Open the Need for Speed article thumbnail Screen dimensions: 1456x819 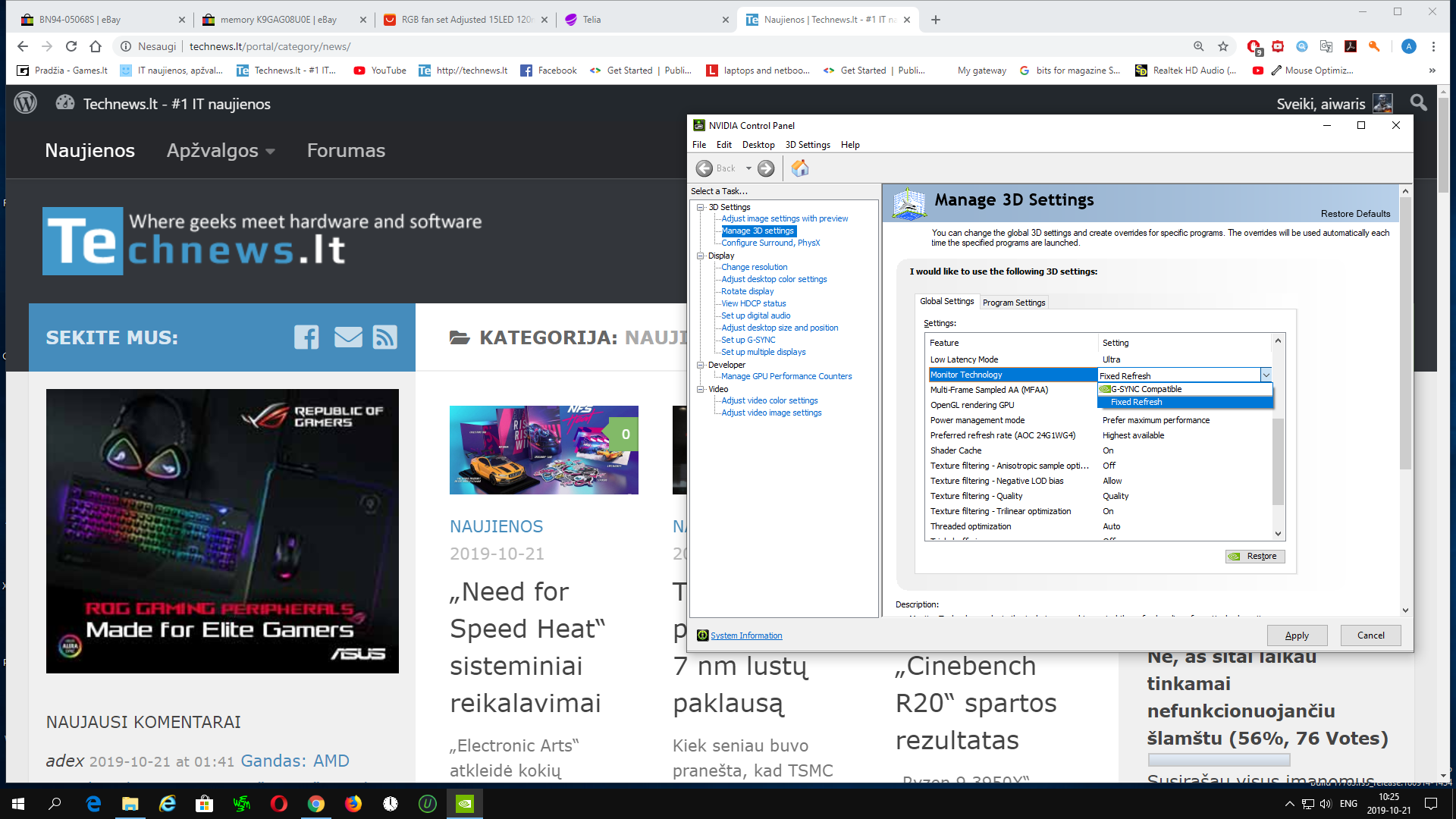544,450
